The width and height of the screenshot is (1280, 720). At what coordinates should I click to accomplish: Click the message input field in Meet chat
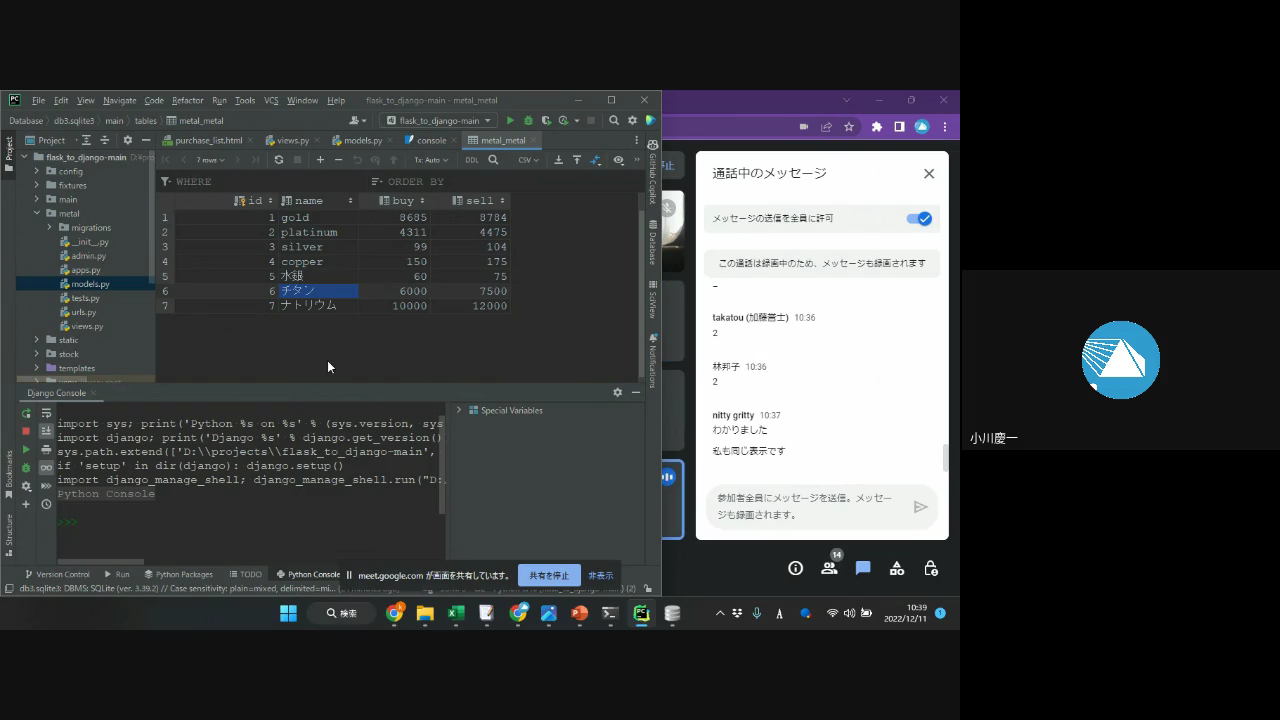[805, 506]
